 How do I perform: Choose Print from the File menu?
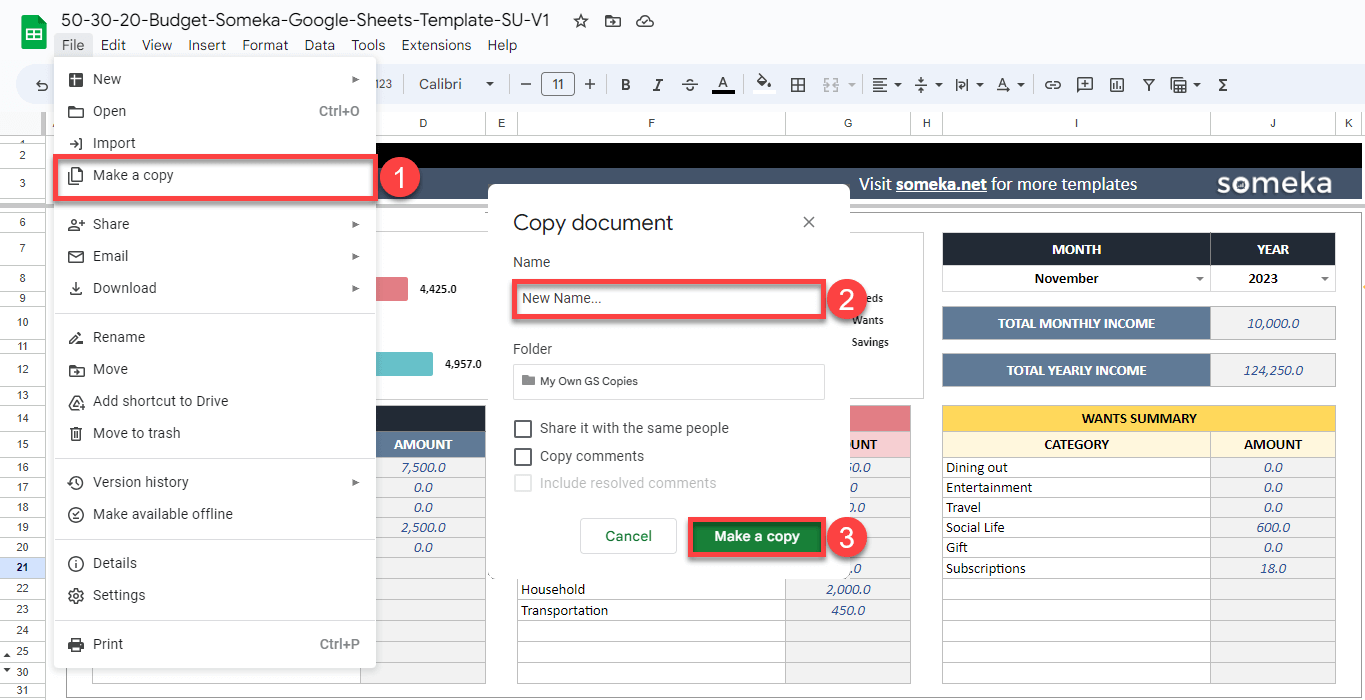click(x=214, y=644)
